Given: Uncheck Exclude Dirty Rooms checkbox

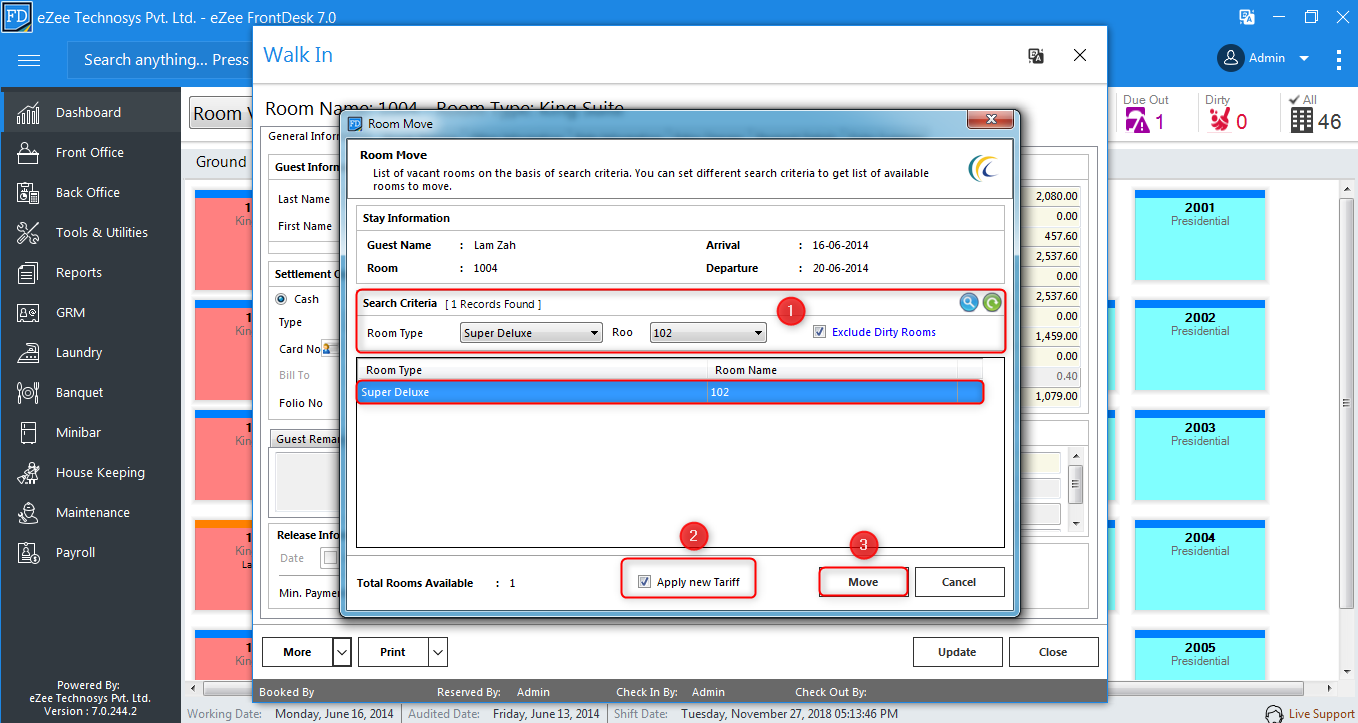Looking at the screenshot, I should coord(820,332).
